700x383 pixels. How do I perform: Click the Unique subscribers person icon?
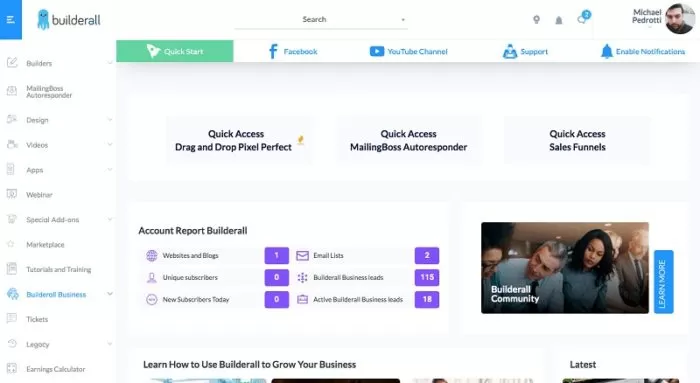click(x=152, y=278)
